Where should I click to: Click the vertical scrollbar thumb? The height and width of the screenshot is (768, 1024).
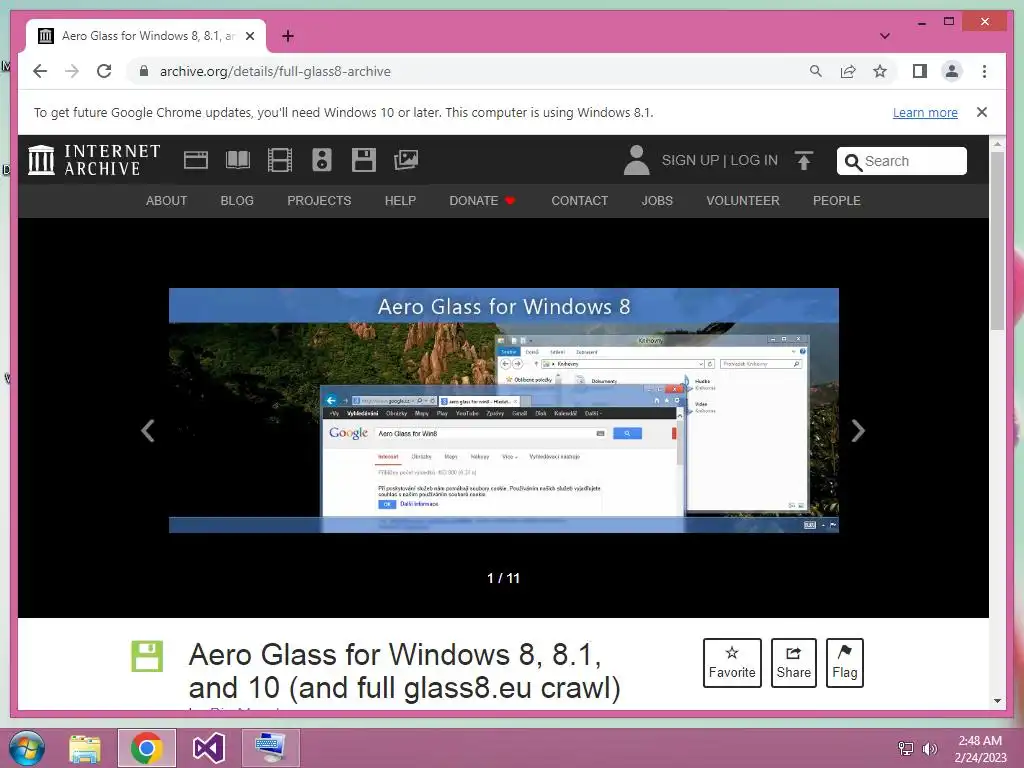click(x=997, y=241)
